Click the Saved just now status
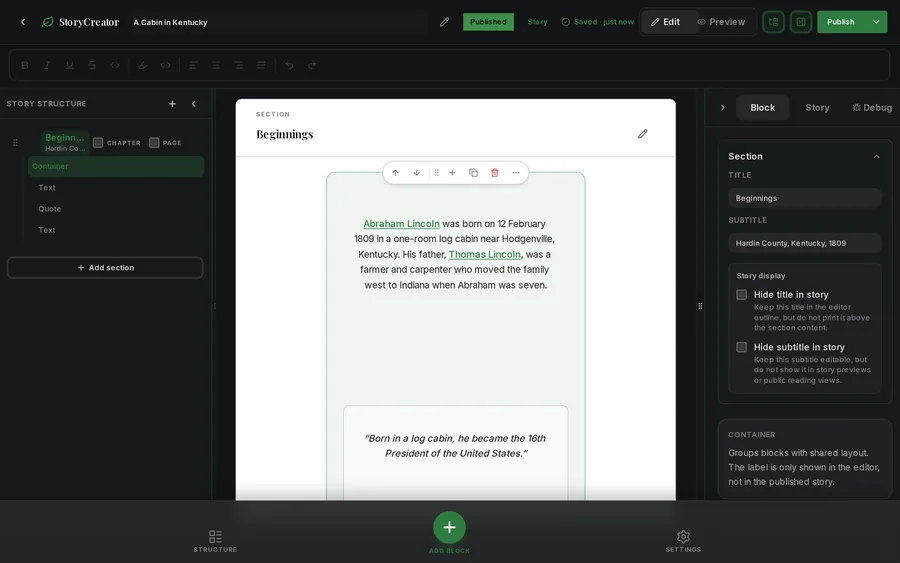The image size is (900, 563). tap(598, 22)
